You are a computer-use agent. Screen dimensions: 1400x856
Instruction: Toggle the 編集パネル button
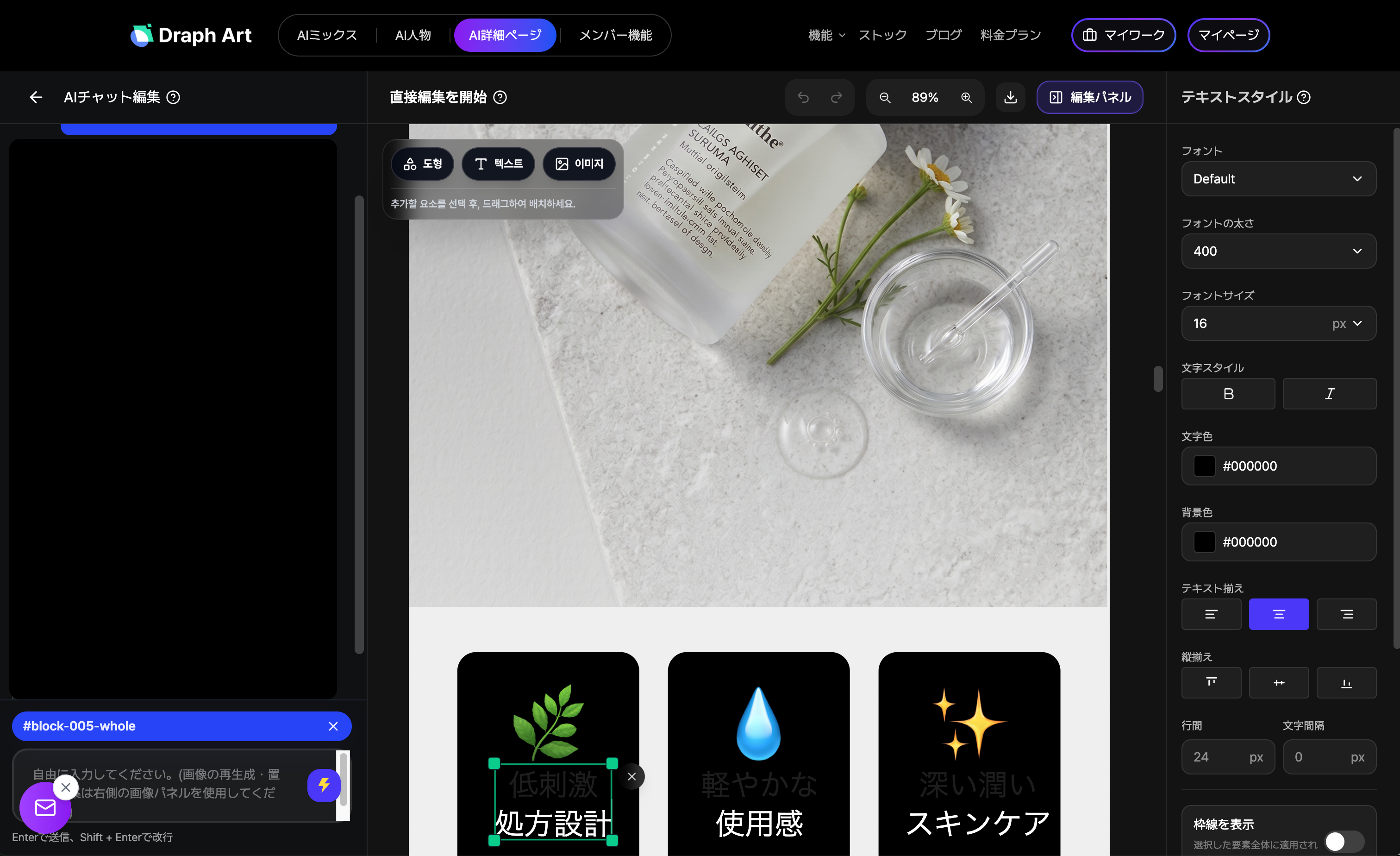[1090, 97]
